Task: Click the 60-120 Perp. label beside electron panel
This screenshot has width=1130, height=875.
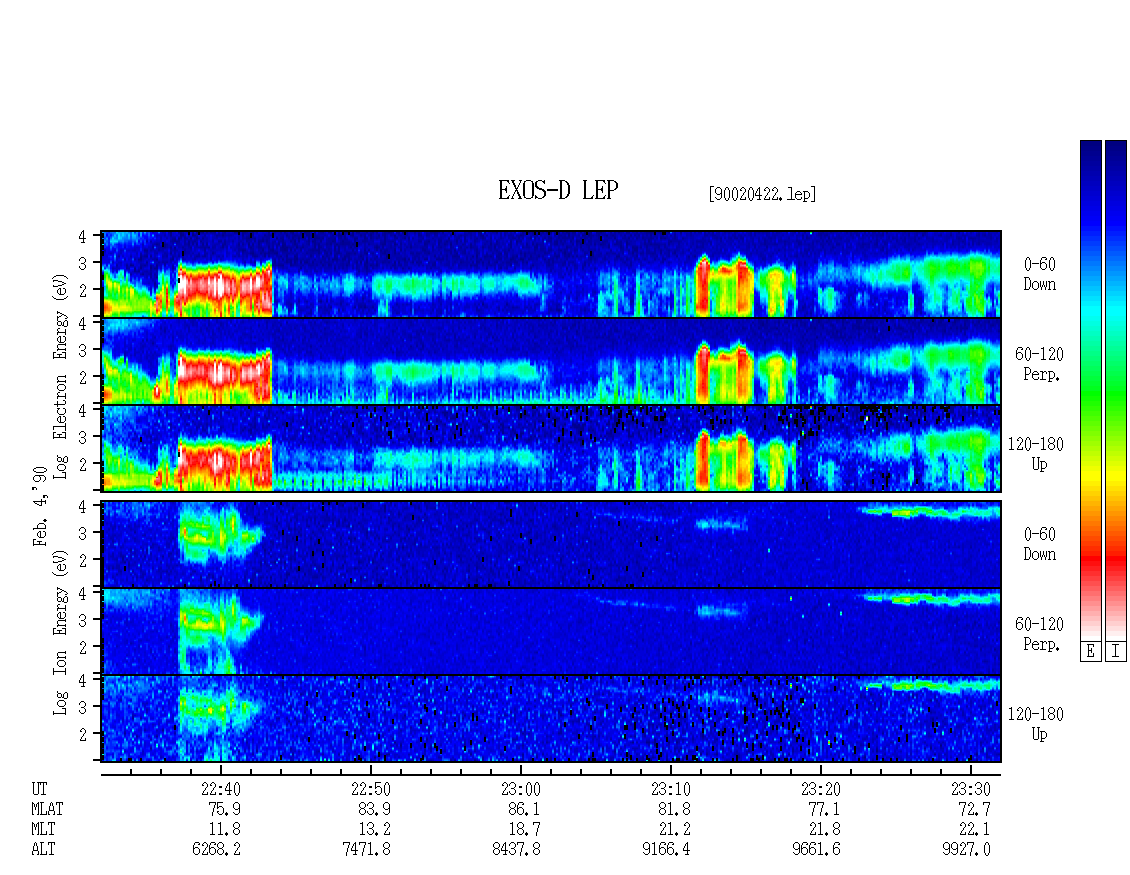Action: (1039, 364)
